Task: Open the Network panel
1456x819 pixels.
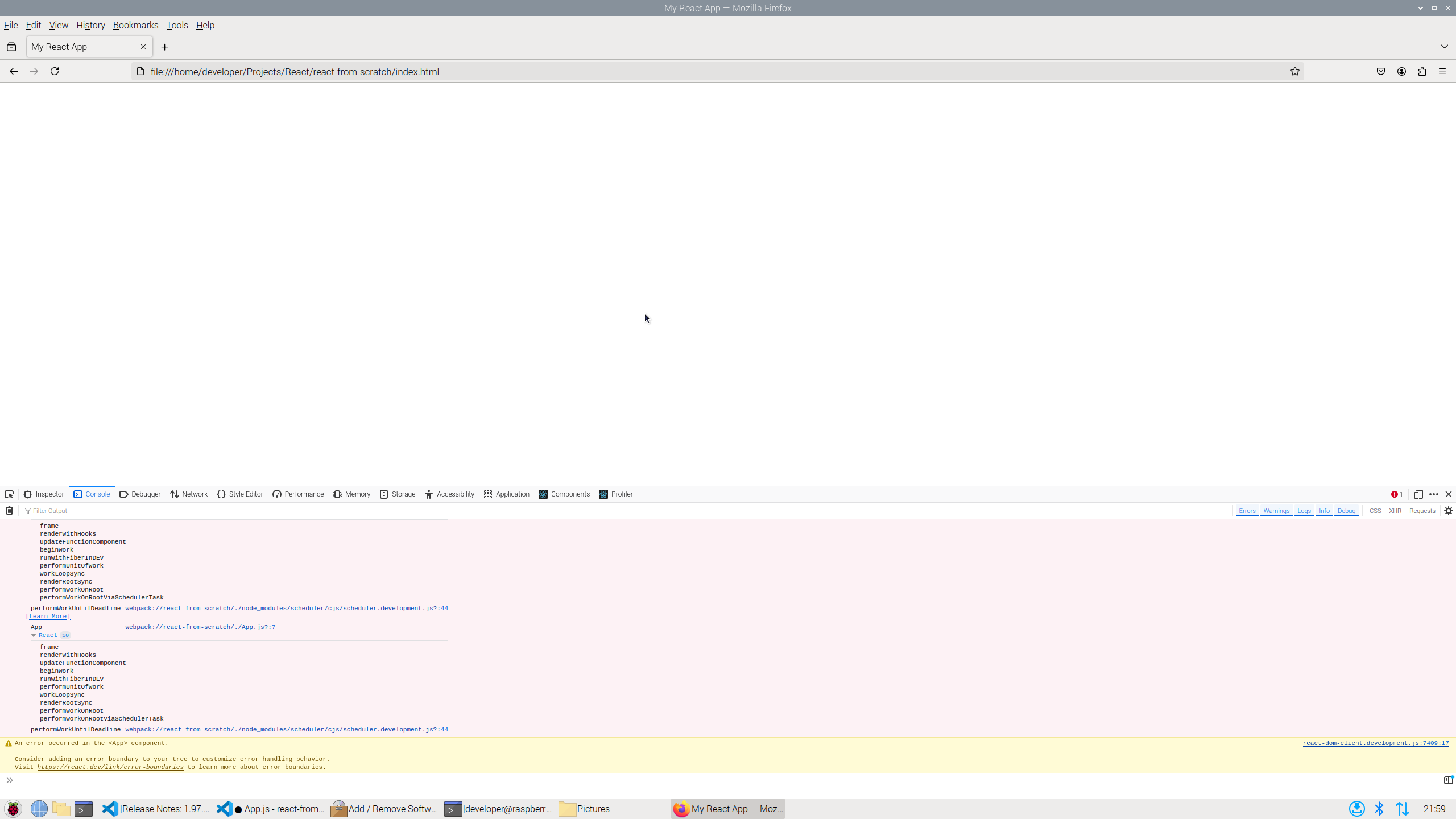Action: pyautogui.click(x=189, y=494)
